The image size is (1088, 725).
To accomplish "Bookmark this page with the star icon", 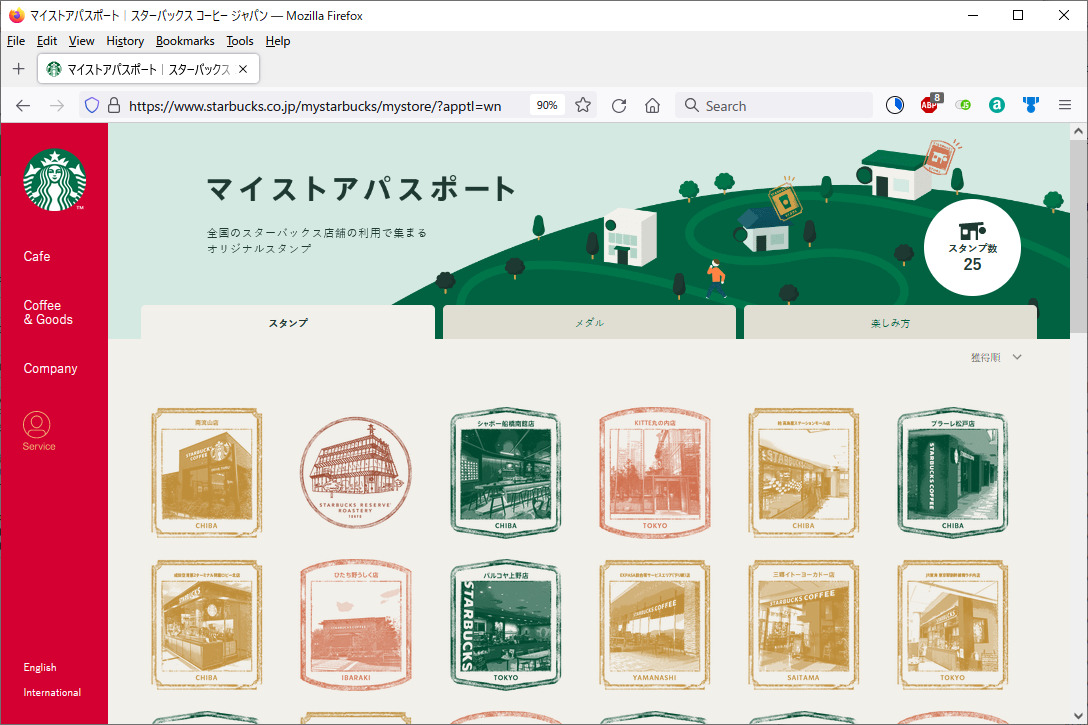I will (x=583, y=105).
